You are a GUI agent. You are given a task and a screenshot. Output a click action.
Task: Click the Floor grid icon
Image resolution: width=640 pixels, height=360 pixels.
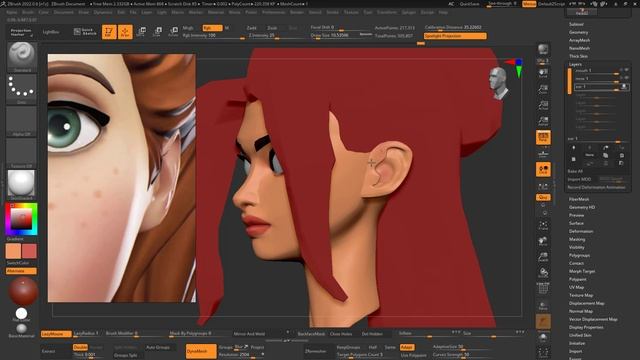543,153
